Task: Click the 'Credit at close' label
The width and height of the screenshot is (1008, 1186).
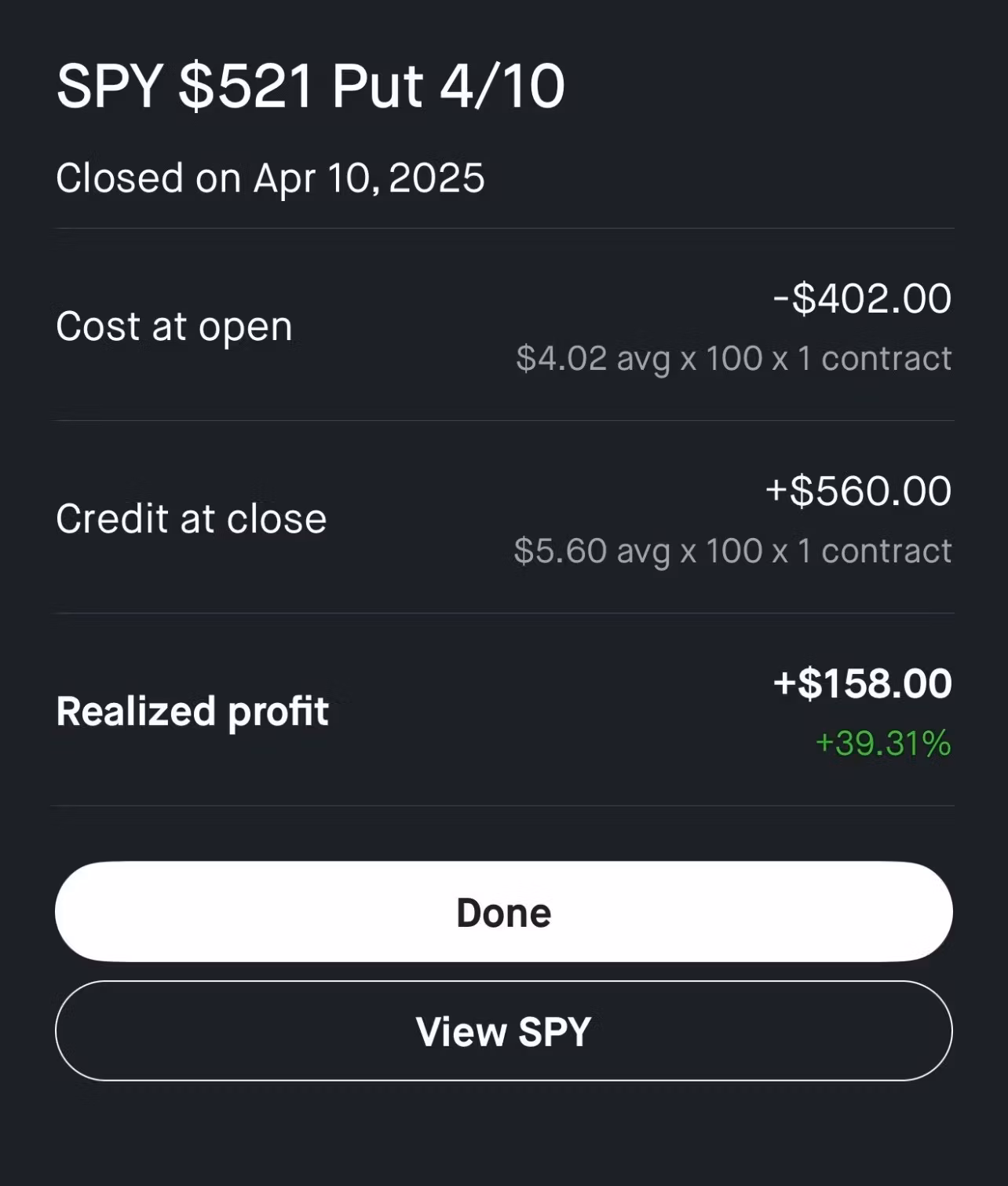Action: (x=191, y=518)
